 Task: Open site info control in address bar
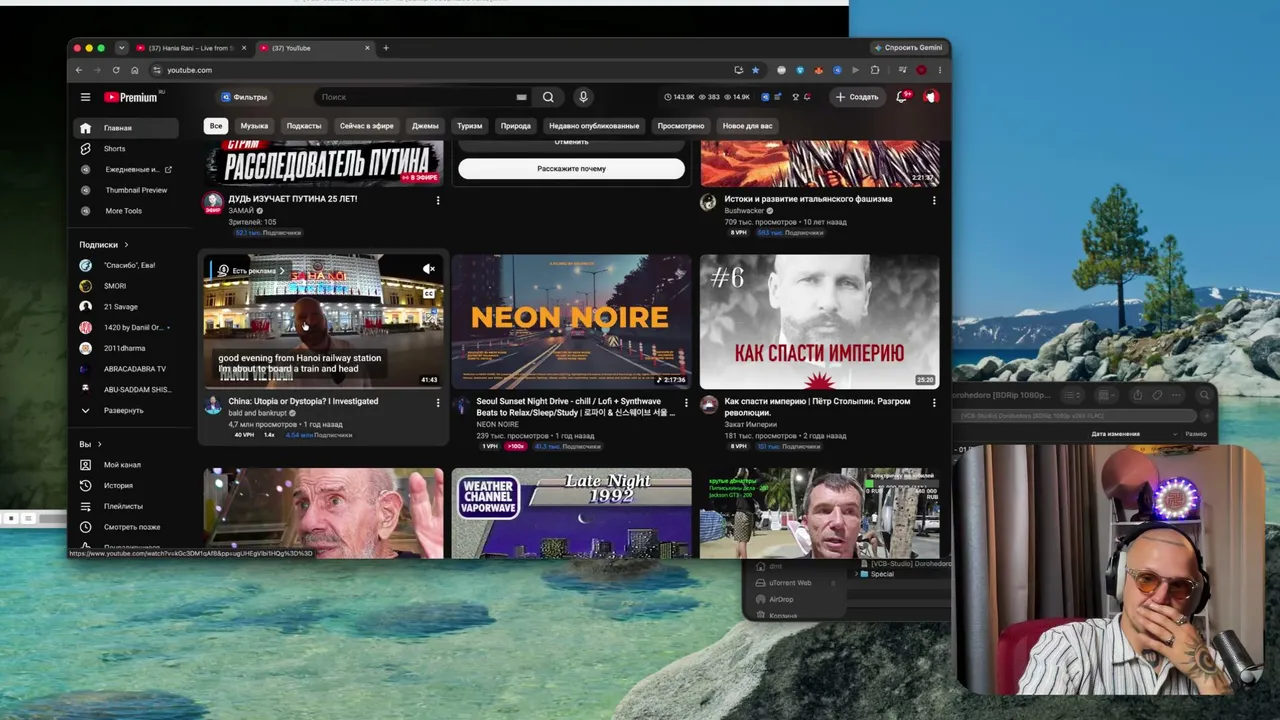click(x=156, y=70)
